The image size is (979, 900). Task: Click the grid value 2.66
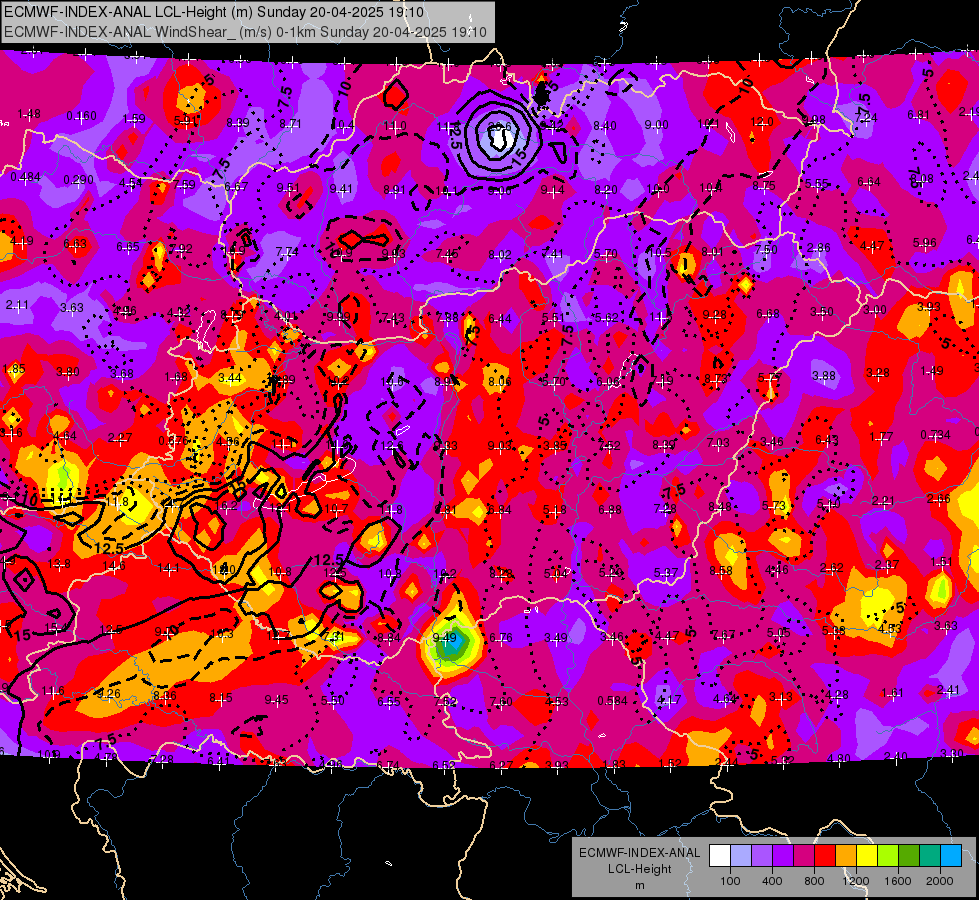(x=938, y=498)
